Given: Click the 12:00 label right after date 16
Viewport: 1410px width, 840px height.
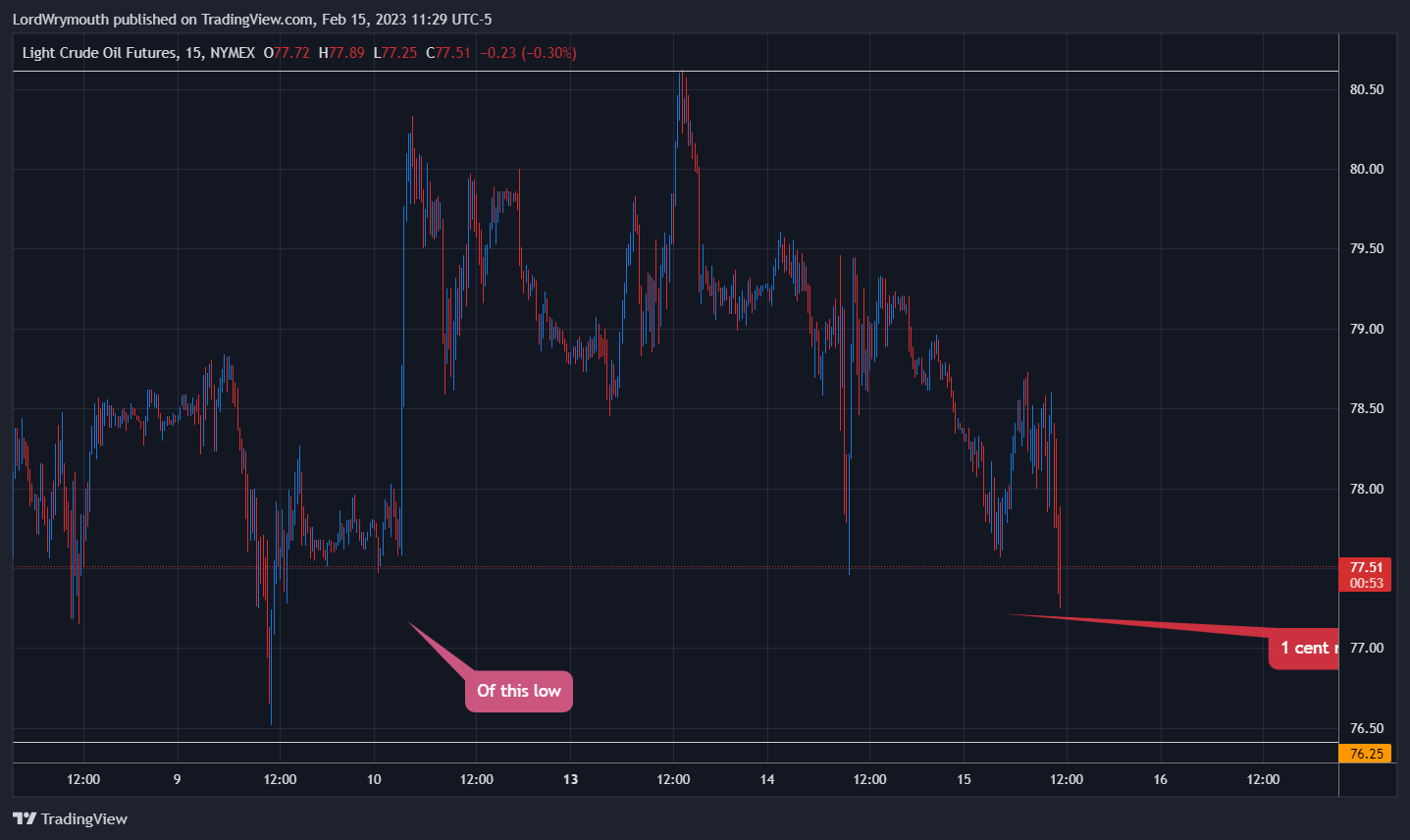Looking at the screenshot, I should click(1263, 779).
